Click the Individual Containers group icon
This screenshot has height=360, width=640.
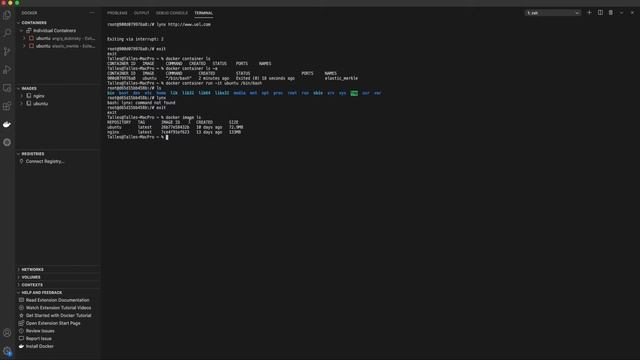(29, 31)
